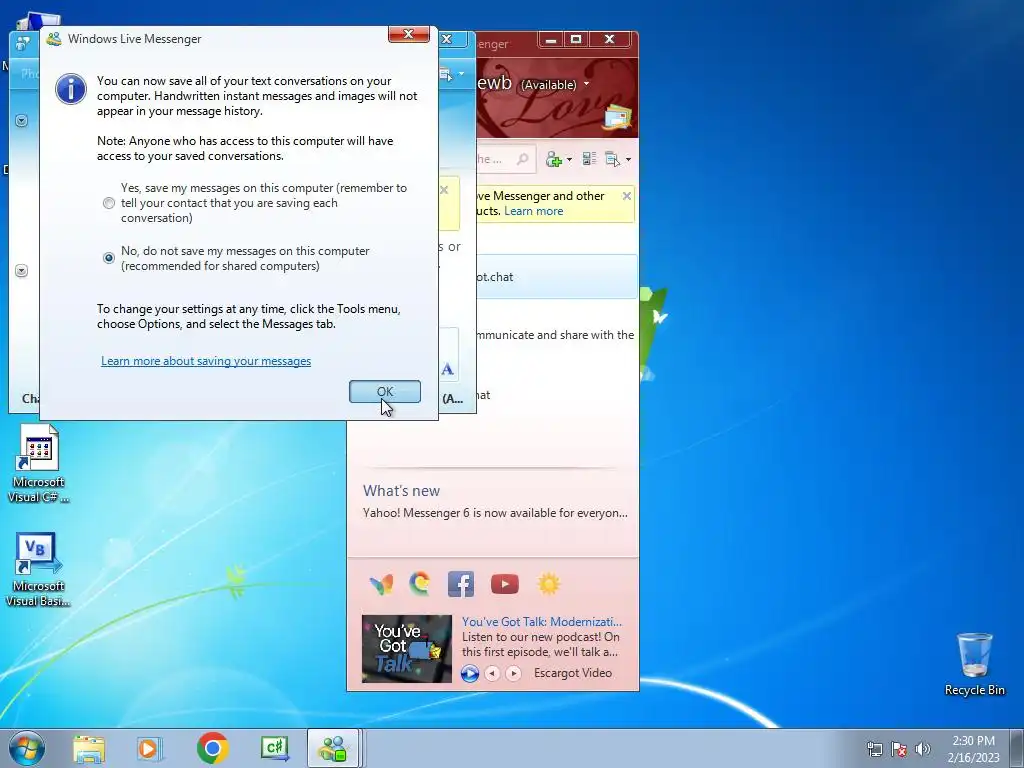The image size is (1024, 768).
Task: Change the contact list layout icon
Action: (x=589, y=159)
